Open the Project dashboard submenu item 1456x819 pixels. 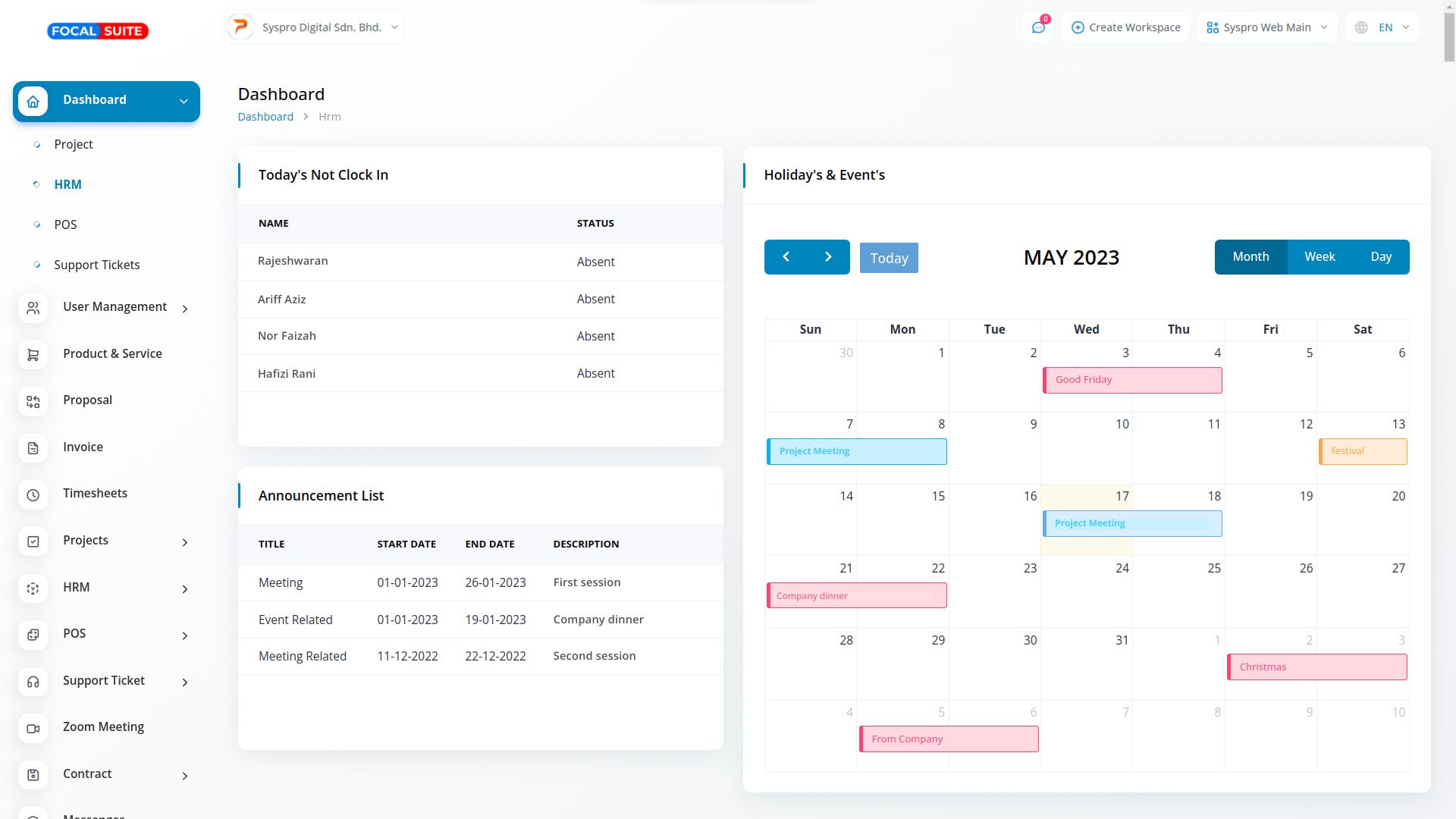point(74,144)
